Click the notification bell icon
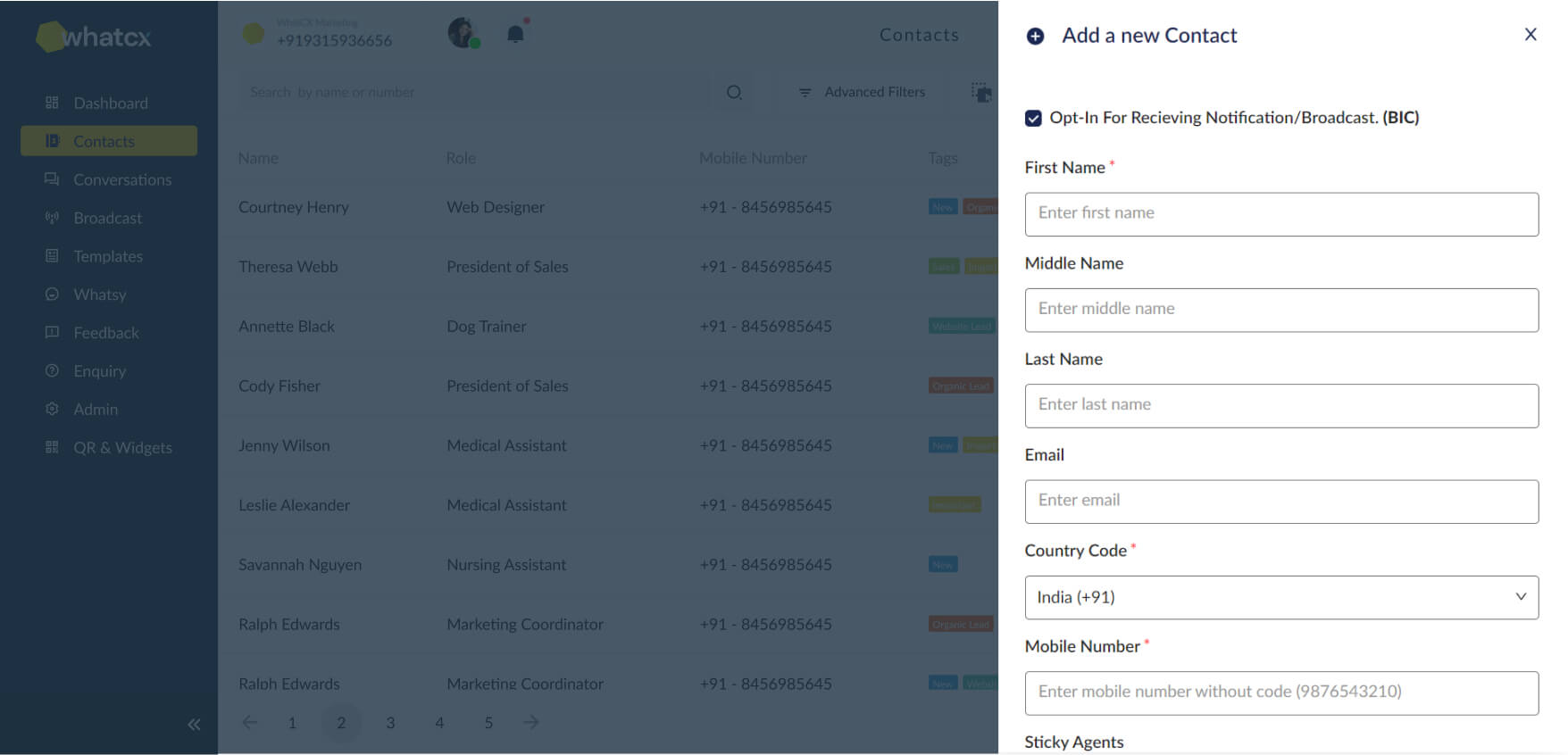The height and width of the screenshot is (755, 1568). [x=515, y=34]
